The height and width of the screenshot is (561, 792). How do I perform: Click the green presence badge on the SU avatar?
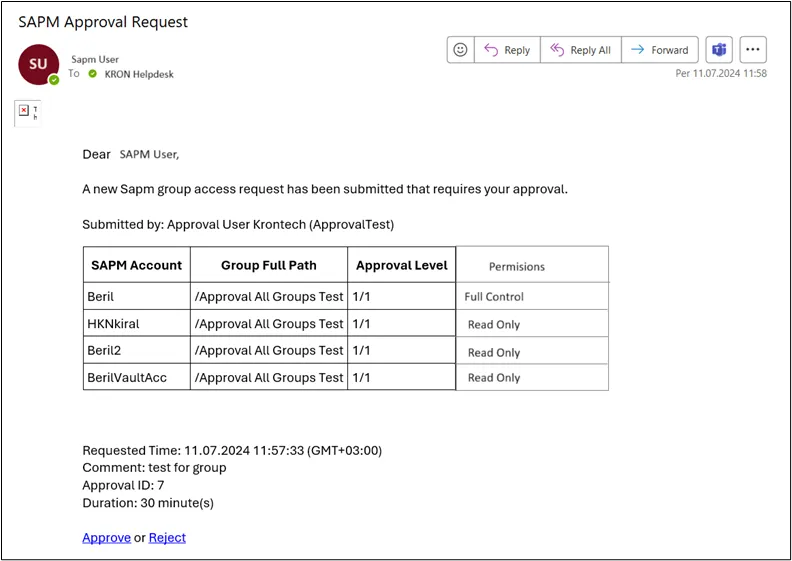(54, 80)
